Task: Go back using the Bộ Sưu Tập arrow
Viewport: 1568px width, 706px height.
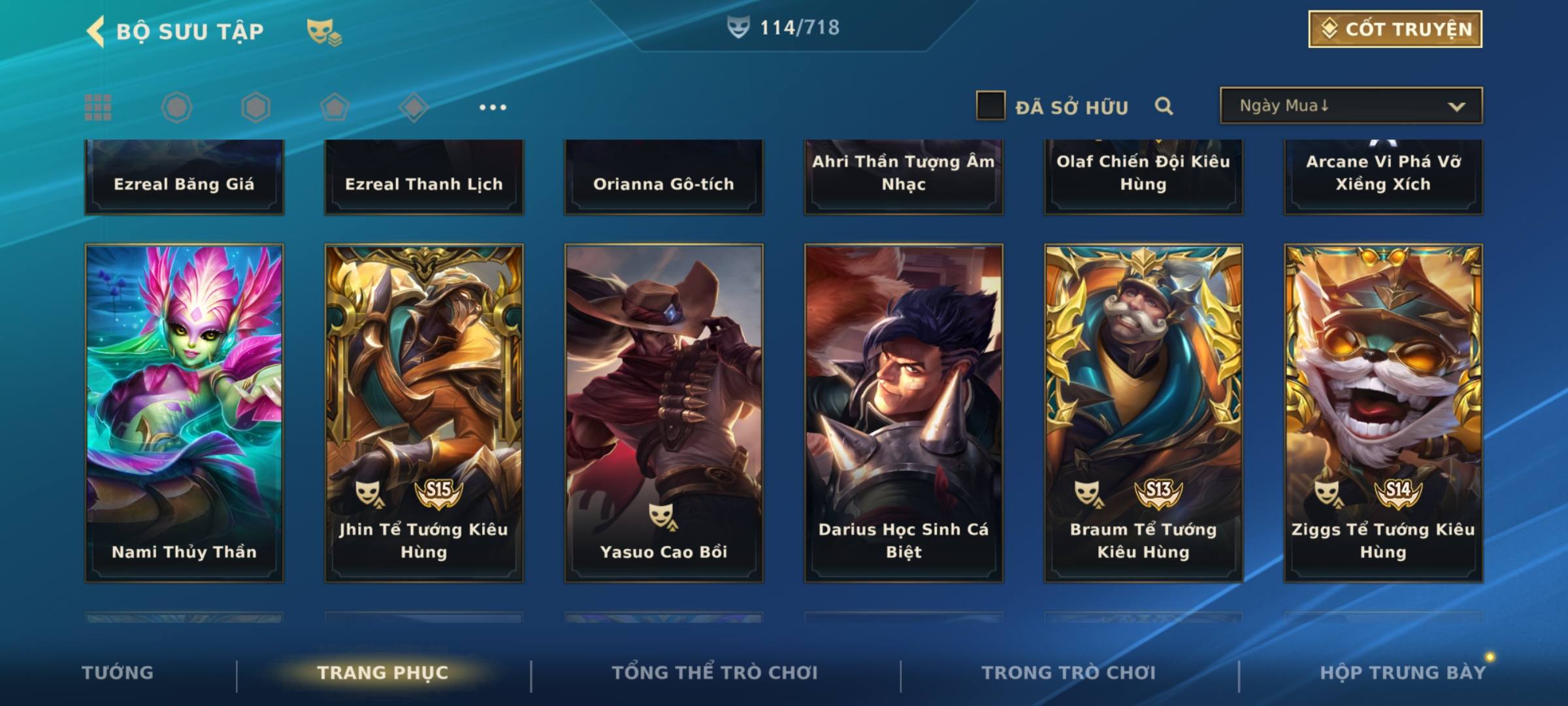Action: (x=95, y=31)
